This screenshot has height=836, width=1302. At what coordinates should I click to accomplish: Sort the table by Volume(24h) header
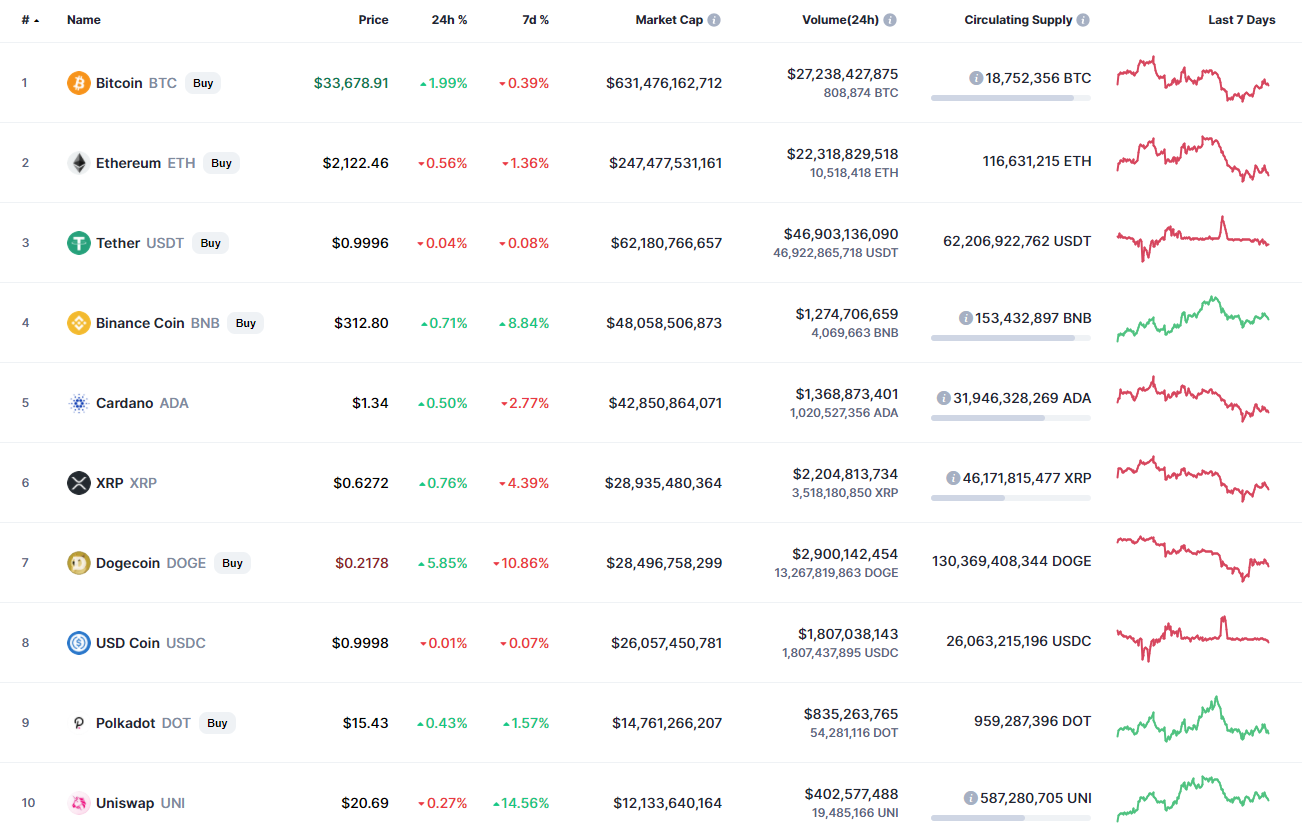(x=840, y=20)
